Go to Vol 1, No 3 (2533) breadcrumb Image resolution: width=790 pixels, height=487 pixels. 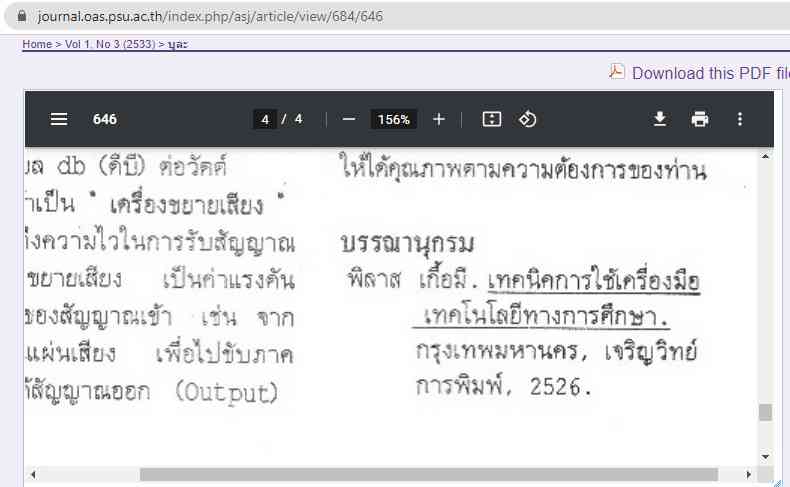tap(110, 45)
